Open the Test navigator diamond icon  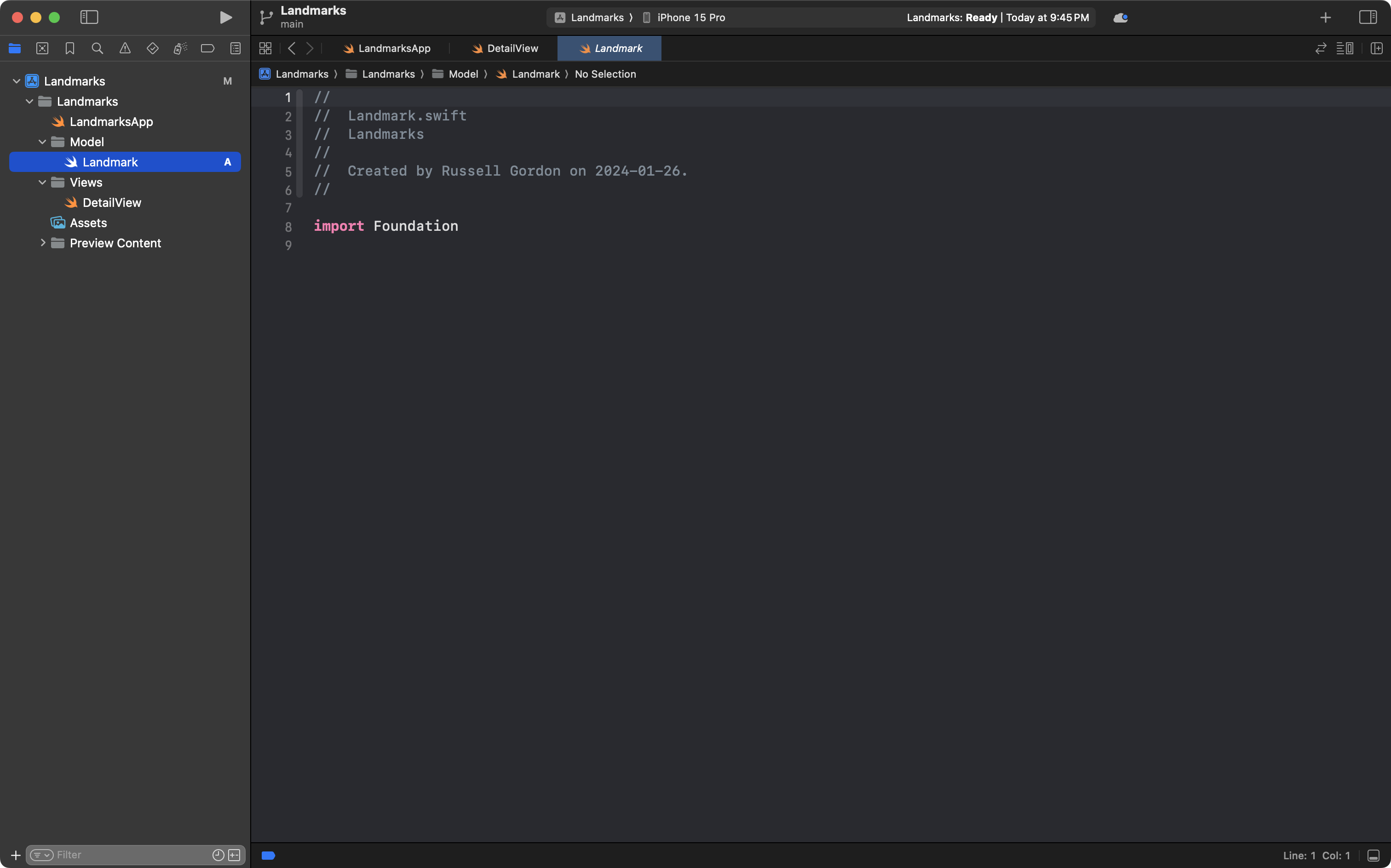click(x=153, y=48)
